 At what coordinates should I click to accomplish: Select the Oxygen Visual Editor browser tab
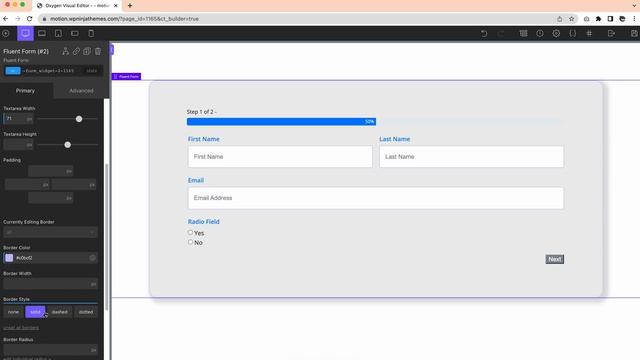76,6
